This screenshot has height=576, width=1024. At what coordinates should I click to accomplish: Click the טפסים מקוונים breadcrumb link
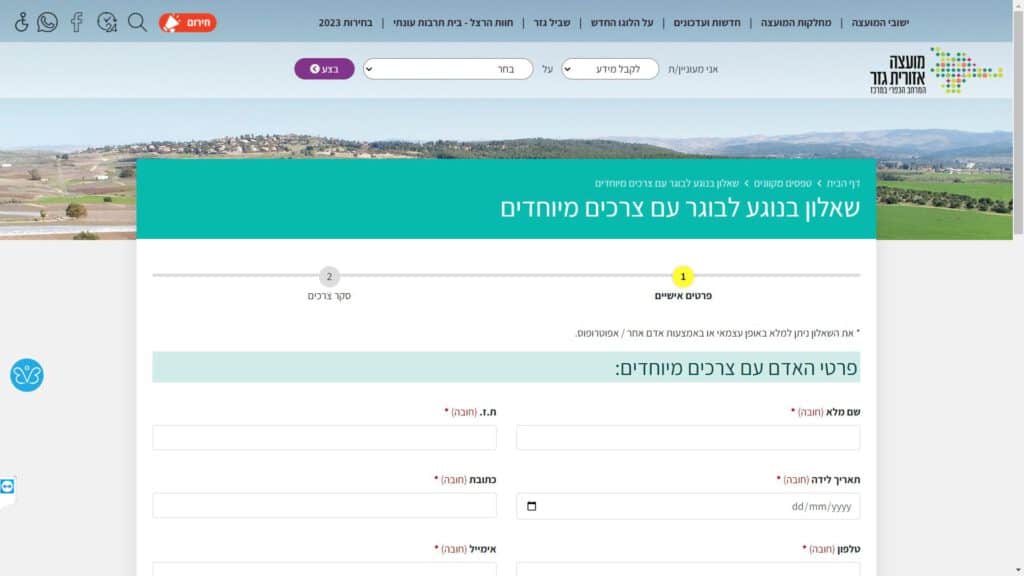coord(783,184)
